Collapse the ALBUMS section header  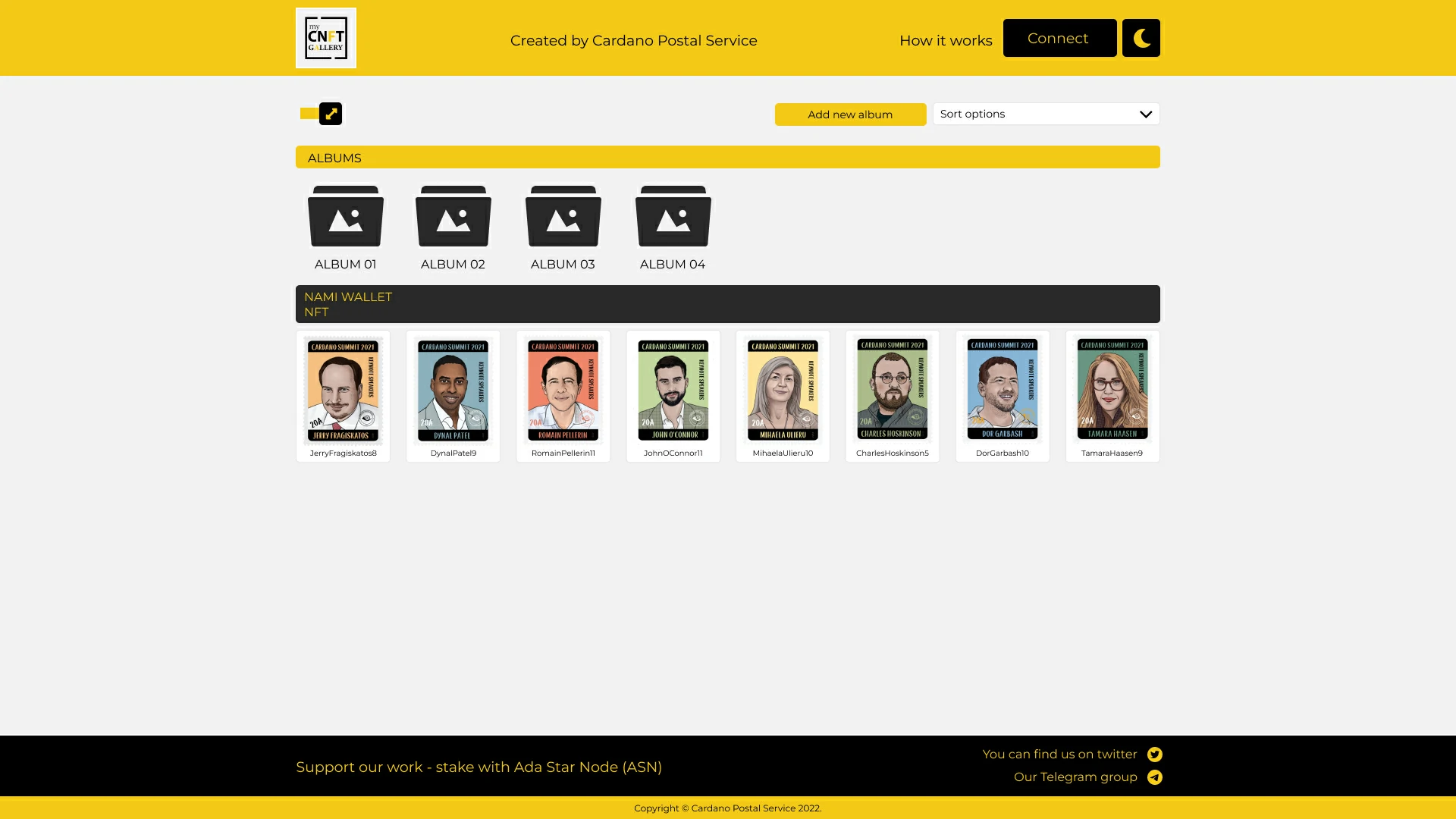pos(728,157)
